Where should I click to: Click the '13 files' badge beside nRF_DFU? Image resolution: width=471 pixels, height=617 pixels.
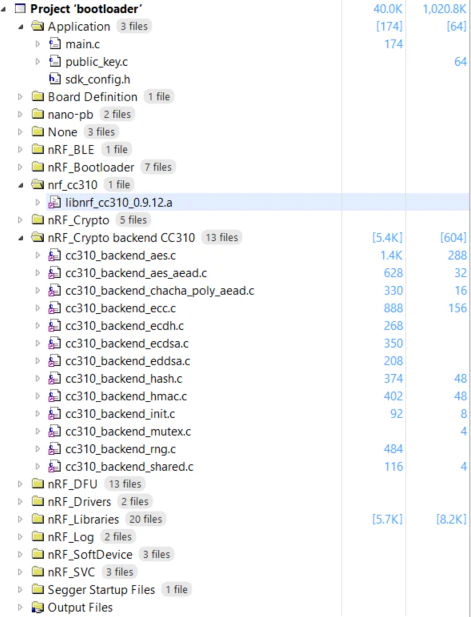click(x=125, y=484)
